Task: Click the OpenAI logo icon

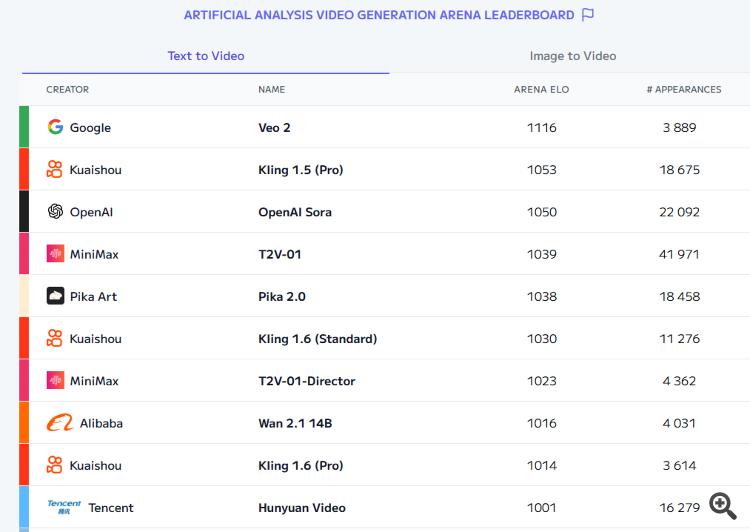Action: pyautogui.click(x=55, y=212)
